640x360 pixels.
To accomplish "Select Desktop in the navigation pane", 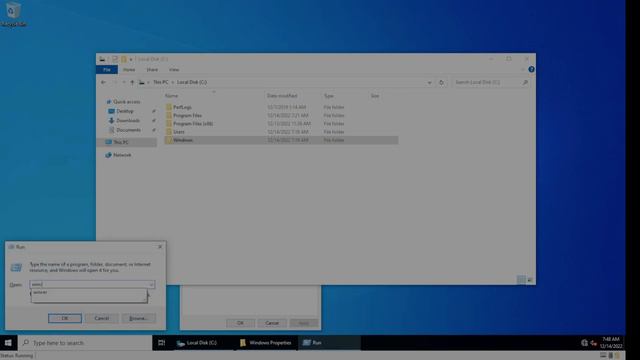I will (x=125, y=111).
